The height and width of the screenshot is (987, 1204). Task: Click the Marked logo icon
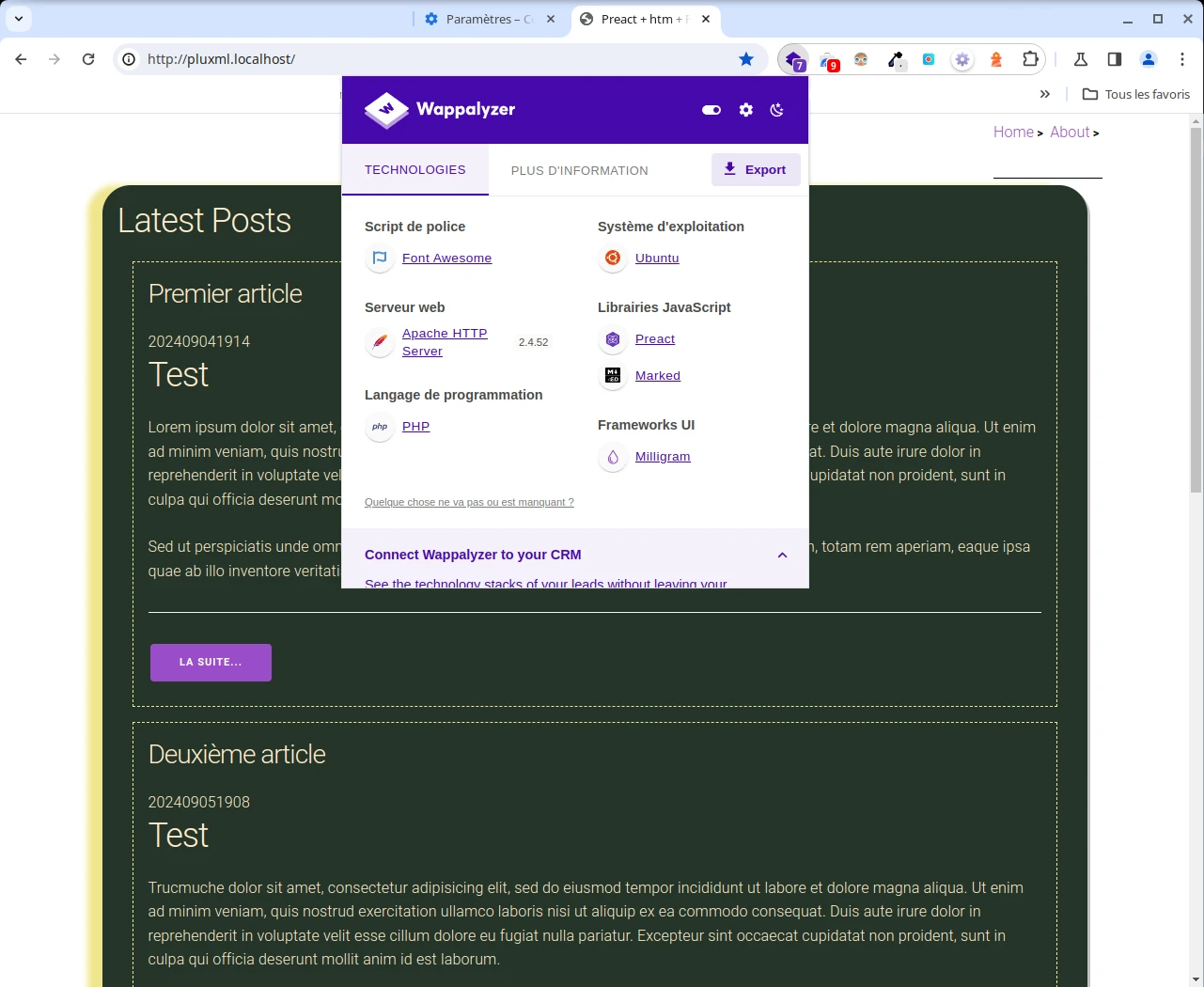[x=613, y=375]
